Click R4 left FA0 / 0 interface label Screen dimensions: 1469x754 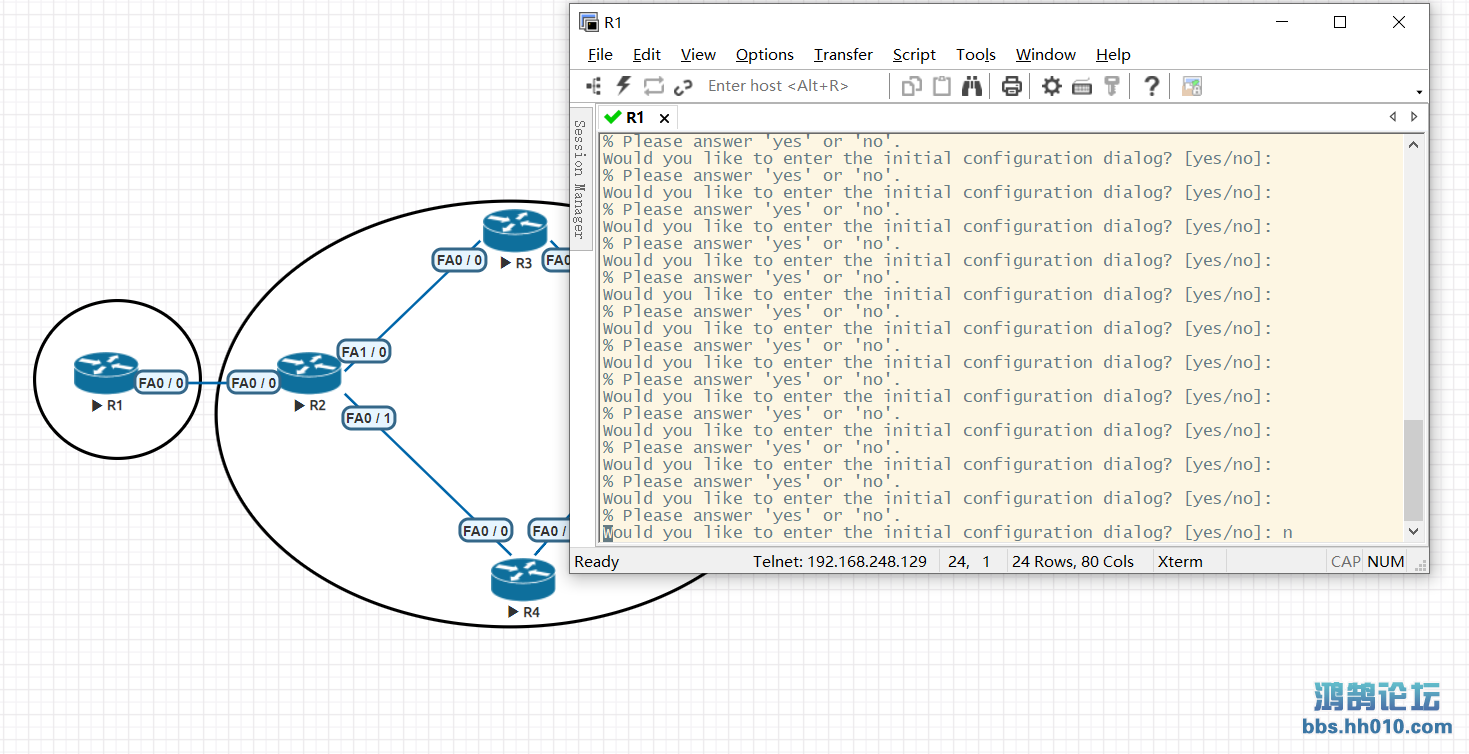click(x=487, y=531)
